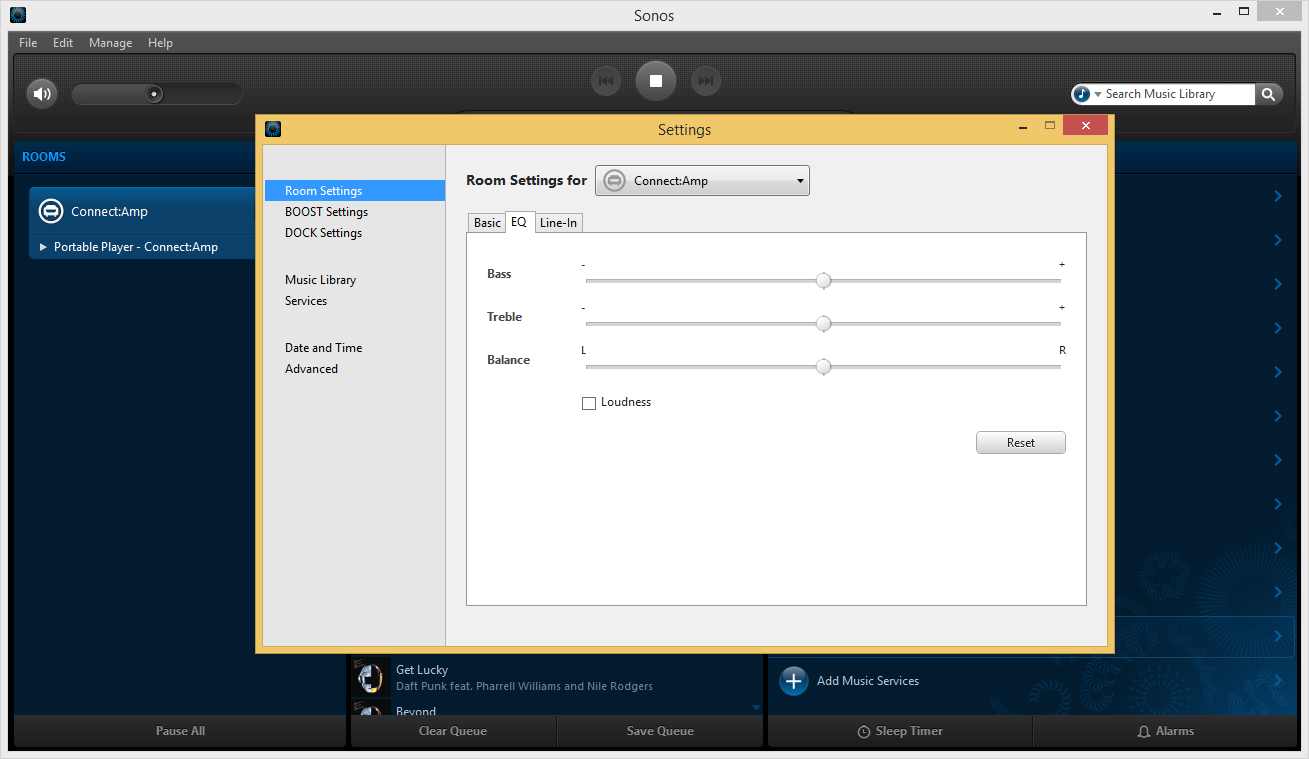The image size is (1309, 759).
Task: Select the Beyond track in the queue
Action: click(416, 711)
